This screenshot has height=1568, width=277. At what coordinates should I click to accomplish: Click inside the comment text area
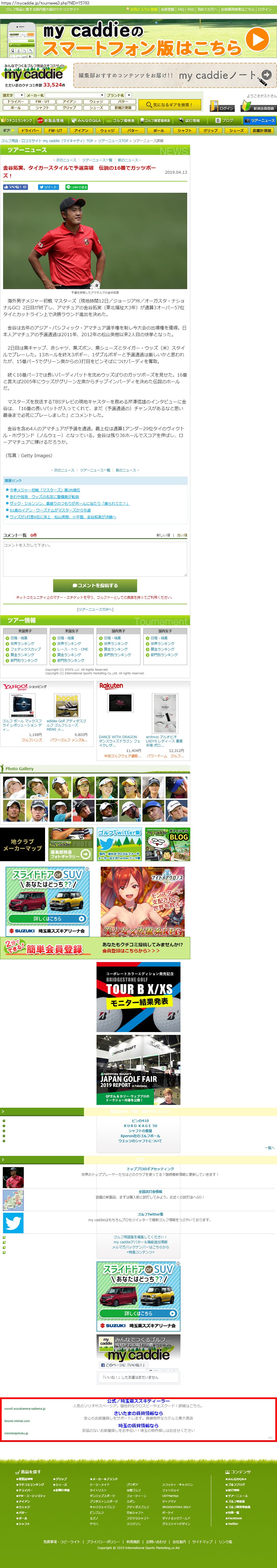point(95,559)
